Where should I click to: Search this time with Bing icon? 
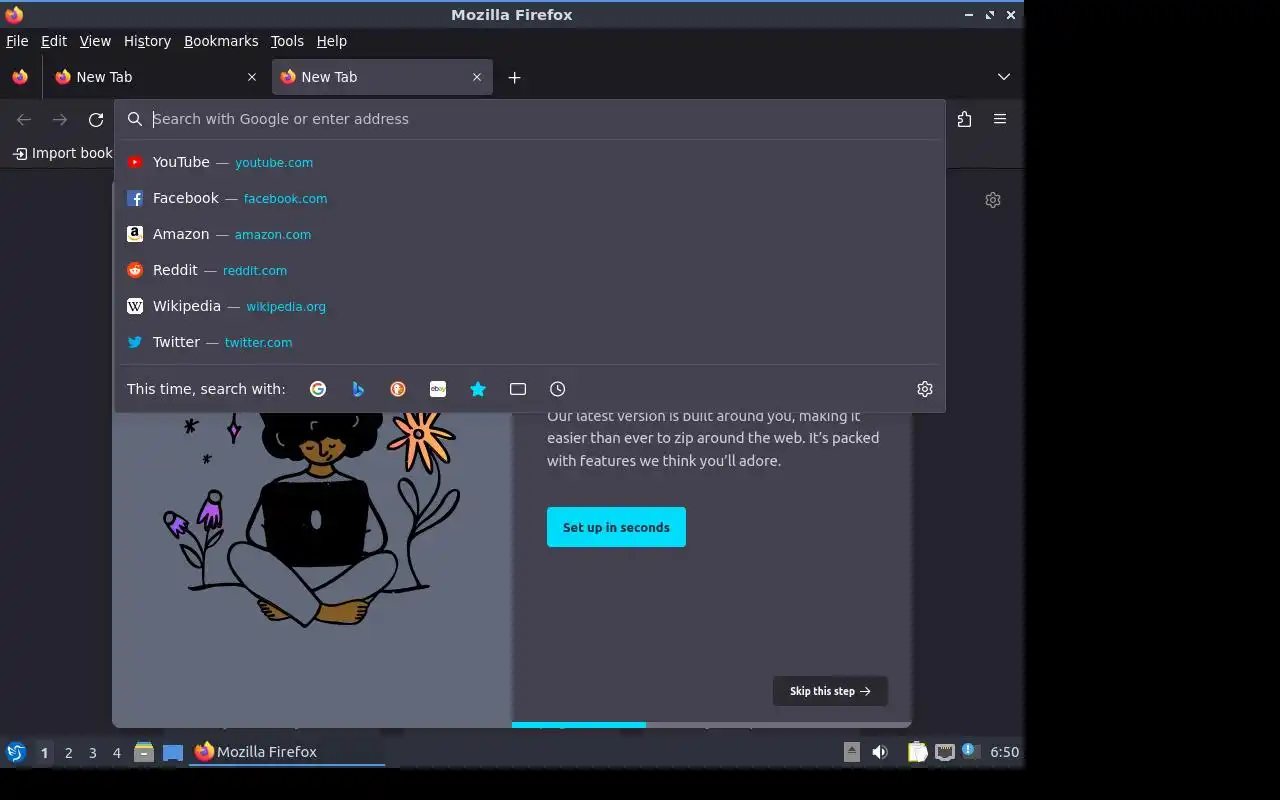(x=358, y=389)
